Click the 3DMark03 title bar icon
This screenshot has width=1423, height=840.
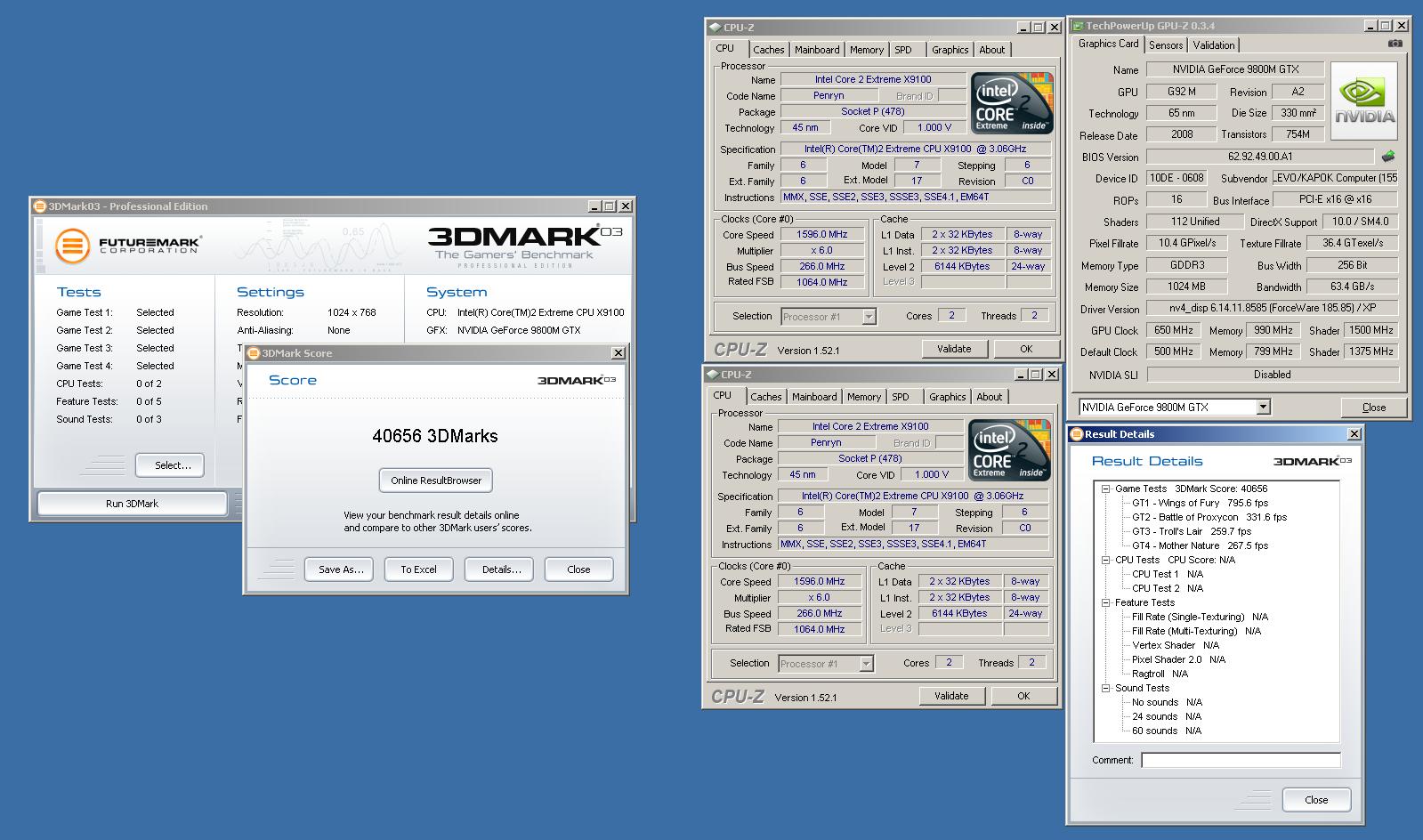coord(39,206)
